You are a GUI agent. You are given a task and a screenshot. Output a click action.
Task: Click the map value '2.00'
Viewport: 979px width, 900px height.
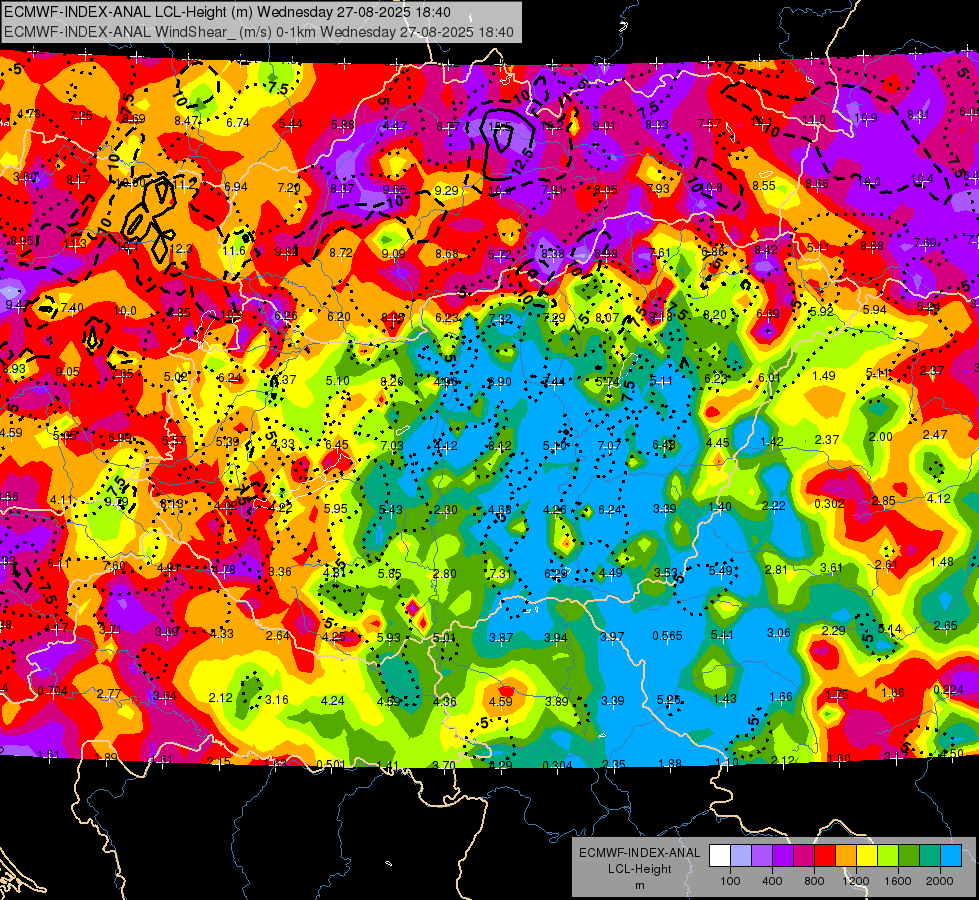coord(880,437)
